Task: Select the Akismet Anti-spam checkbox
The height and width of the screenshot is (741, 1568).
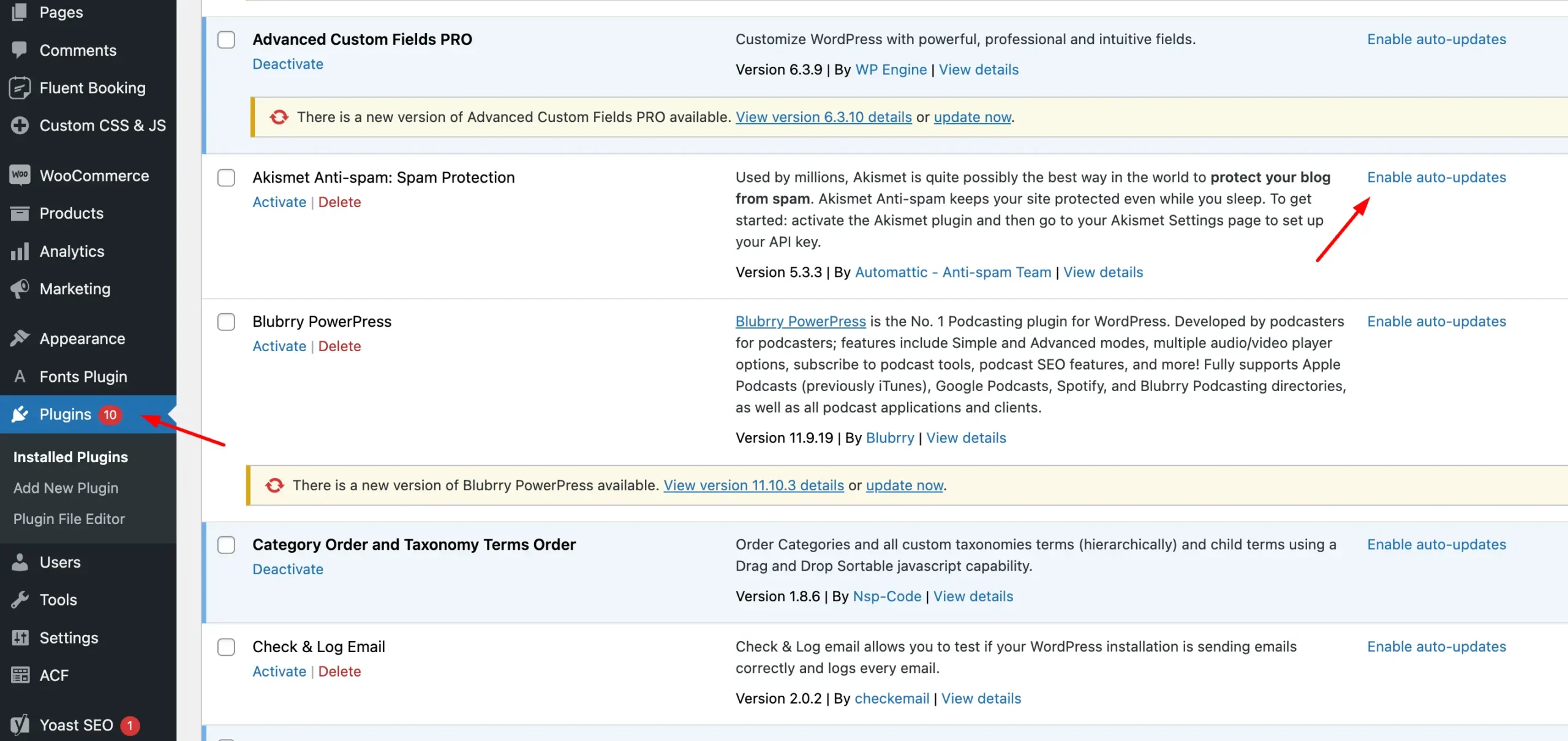Action: (x=226, y=178)
